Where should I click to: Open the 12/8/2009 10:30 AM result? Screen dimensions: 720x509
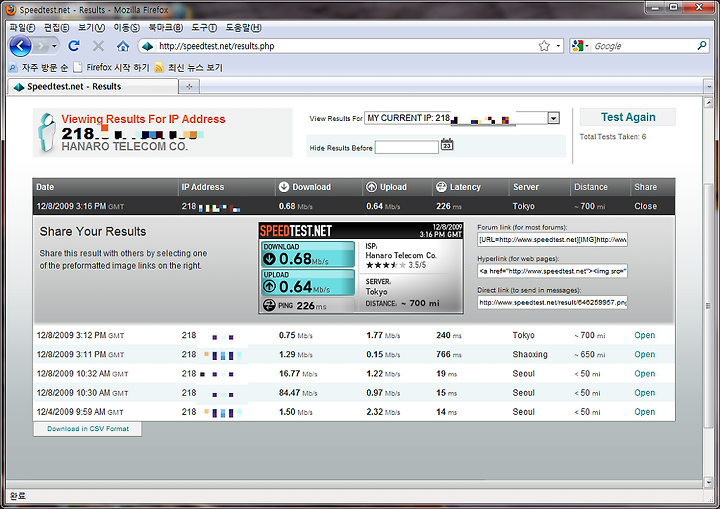[x=645, y=393]
